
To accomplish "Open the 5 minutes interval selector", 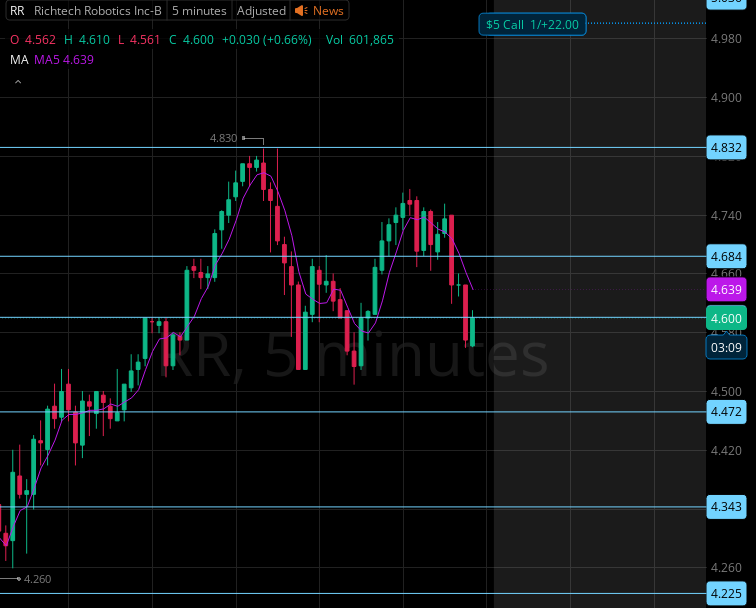I will coord(199,11).
